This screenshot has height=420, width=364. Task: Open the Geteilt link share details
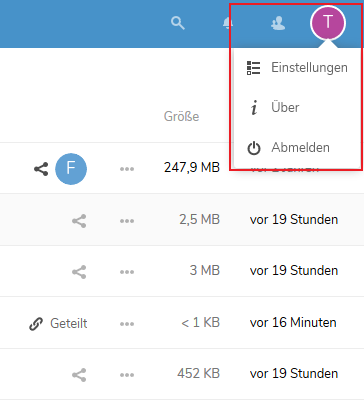[58, 324]
